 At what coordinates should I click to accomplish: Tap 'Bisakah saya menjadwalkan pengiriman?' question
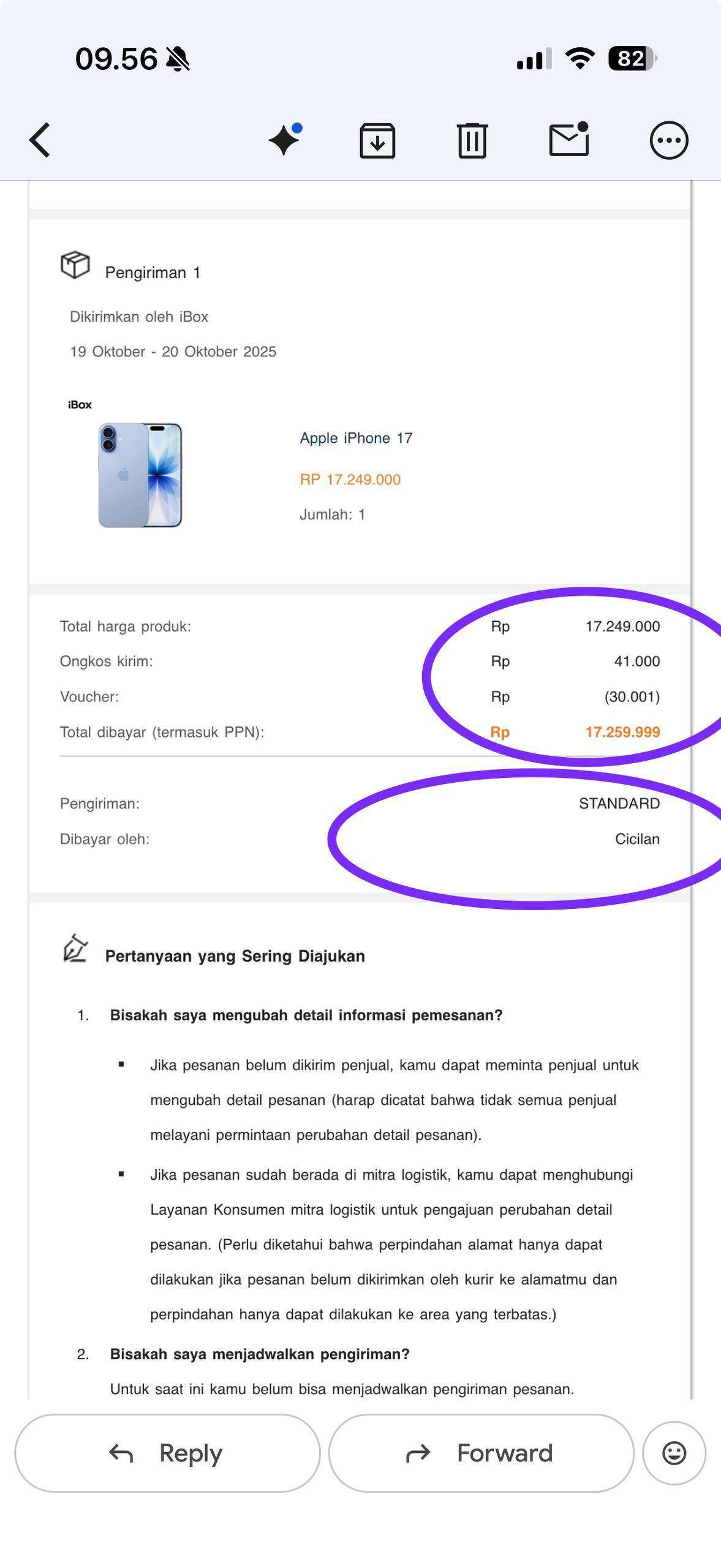click(260, 1354)
